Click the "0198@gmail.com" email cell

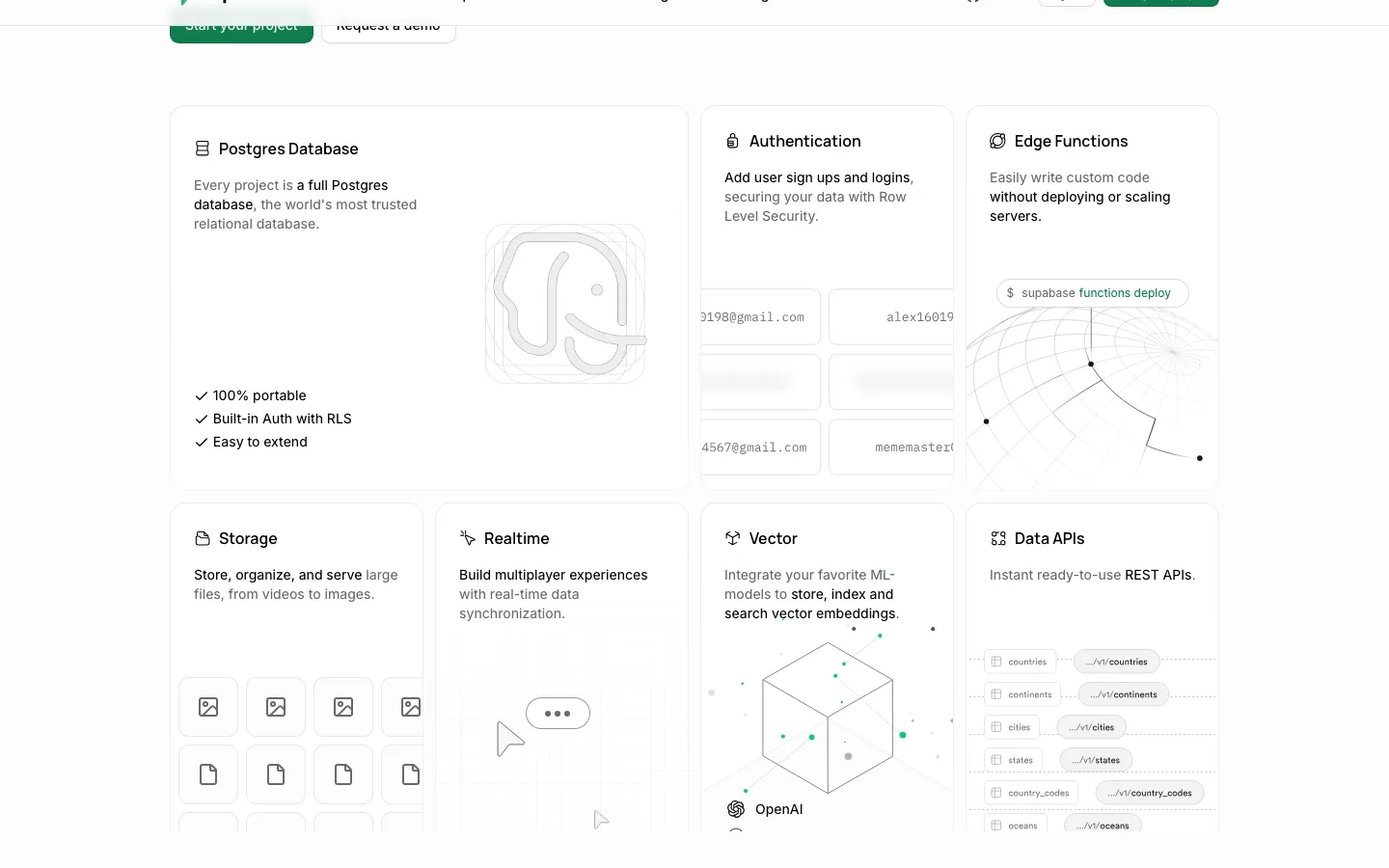761,316
